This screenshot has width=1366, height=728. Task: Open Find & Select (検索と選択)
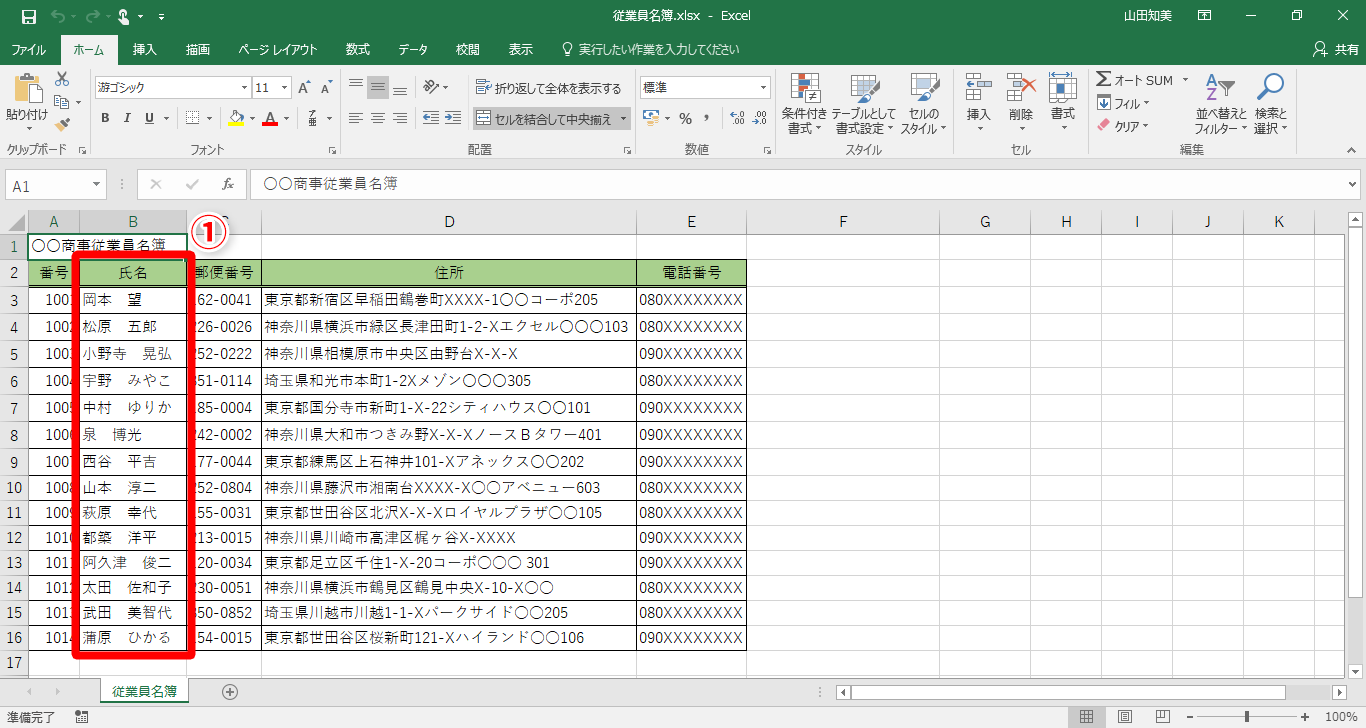[x=1270, y=103]
